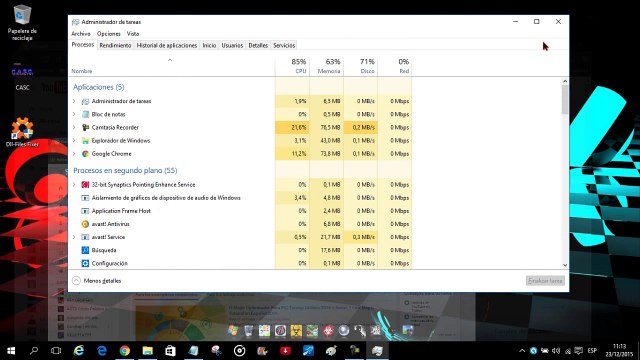Select the Administrador de tareas process icon
640x360 pixels.
pyautogui.click(x=85, y=101)
